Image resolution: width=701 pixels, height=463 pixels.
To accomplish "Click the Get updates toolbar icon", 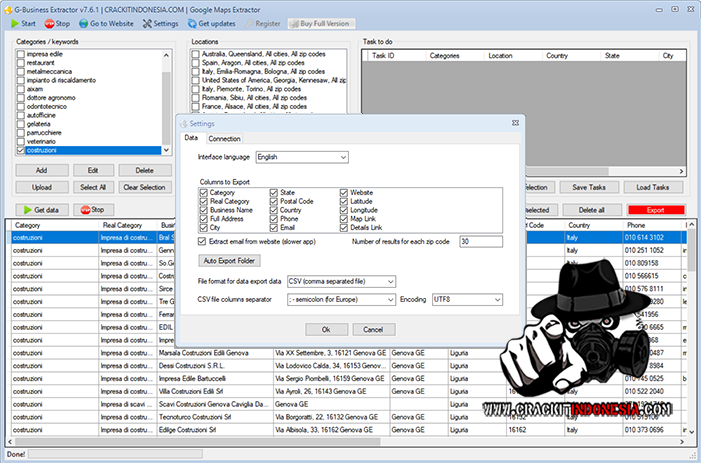I will (191, 22).
